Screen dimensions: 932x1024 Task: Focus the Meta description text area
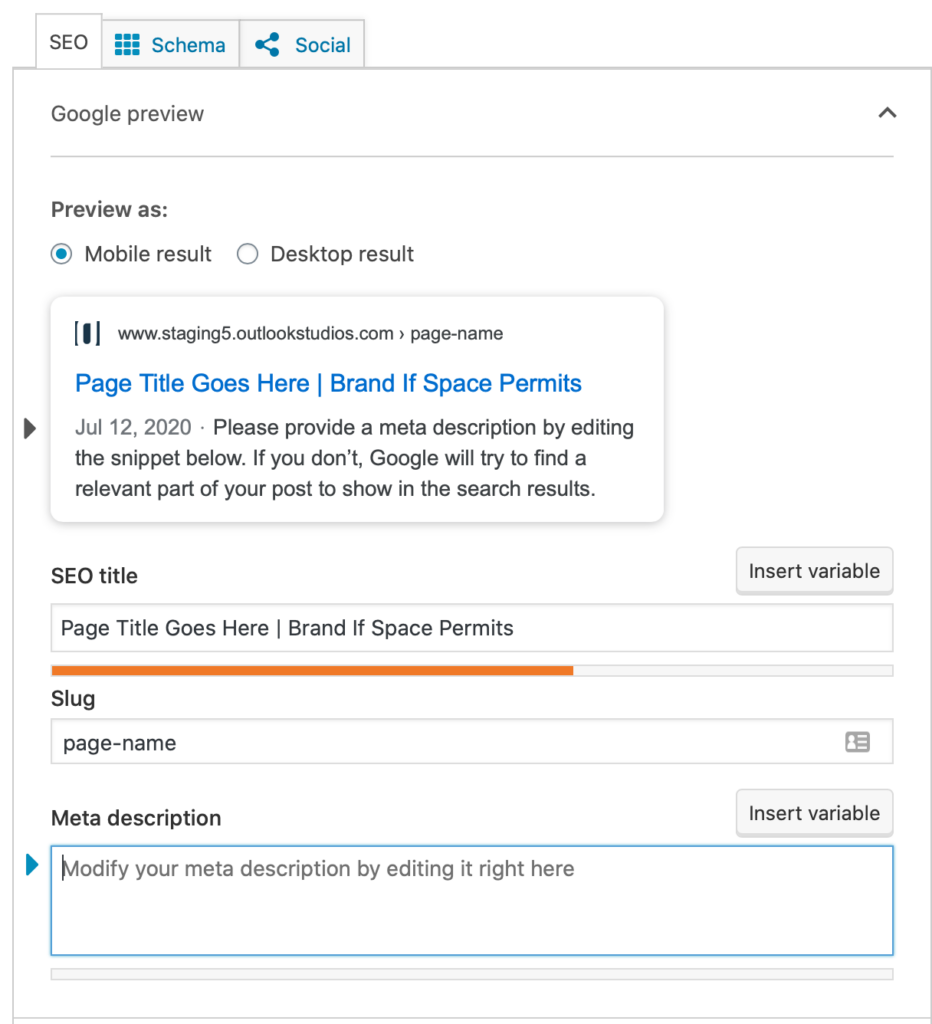472,901
